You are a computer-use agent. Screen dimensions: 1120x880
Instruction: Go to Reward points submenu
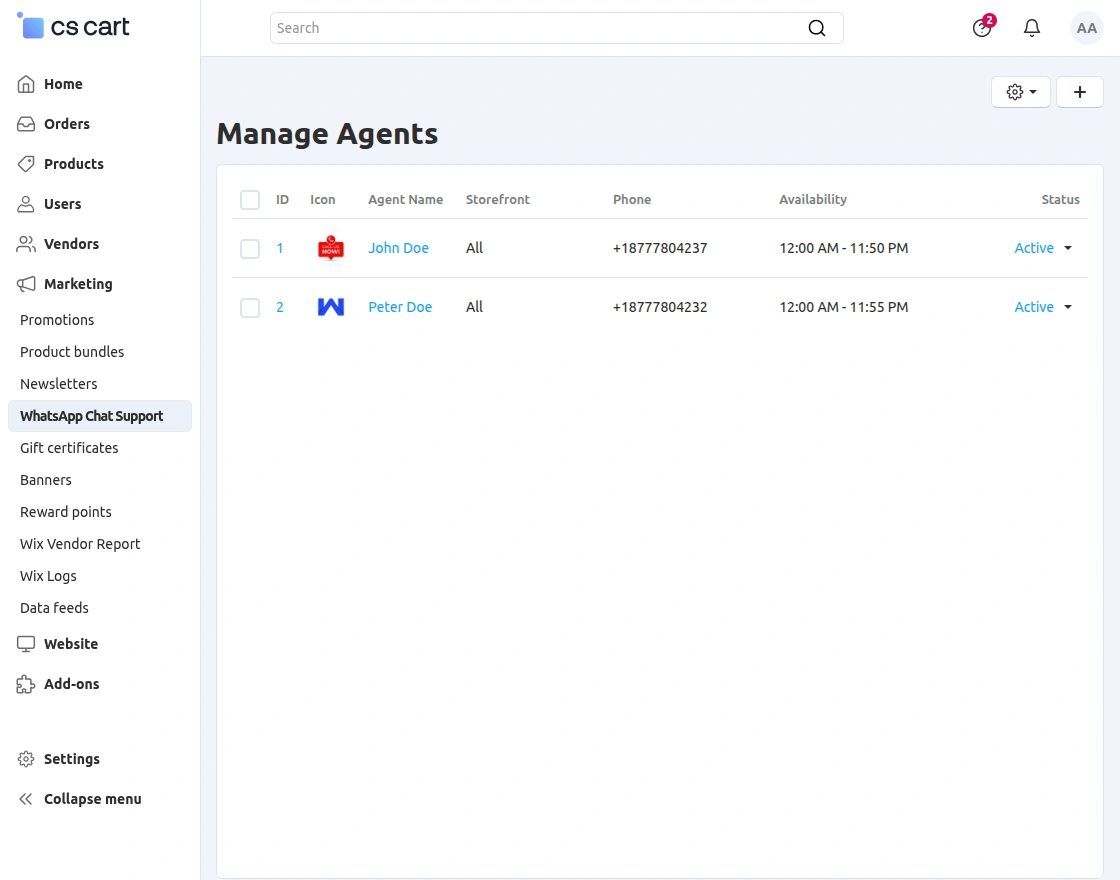[66, 512]
